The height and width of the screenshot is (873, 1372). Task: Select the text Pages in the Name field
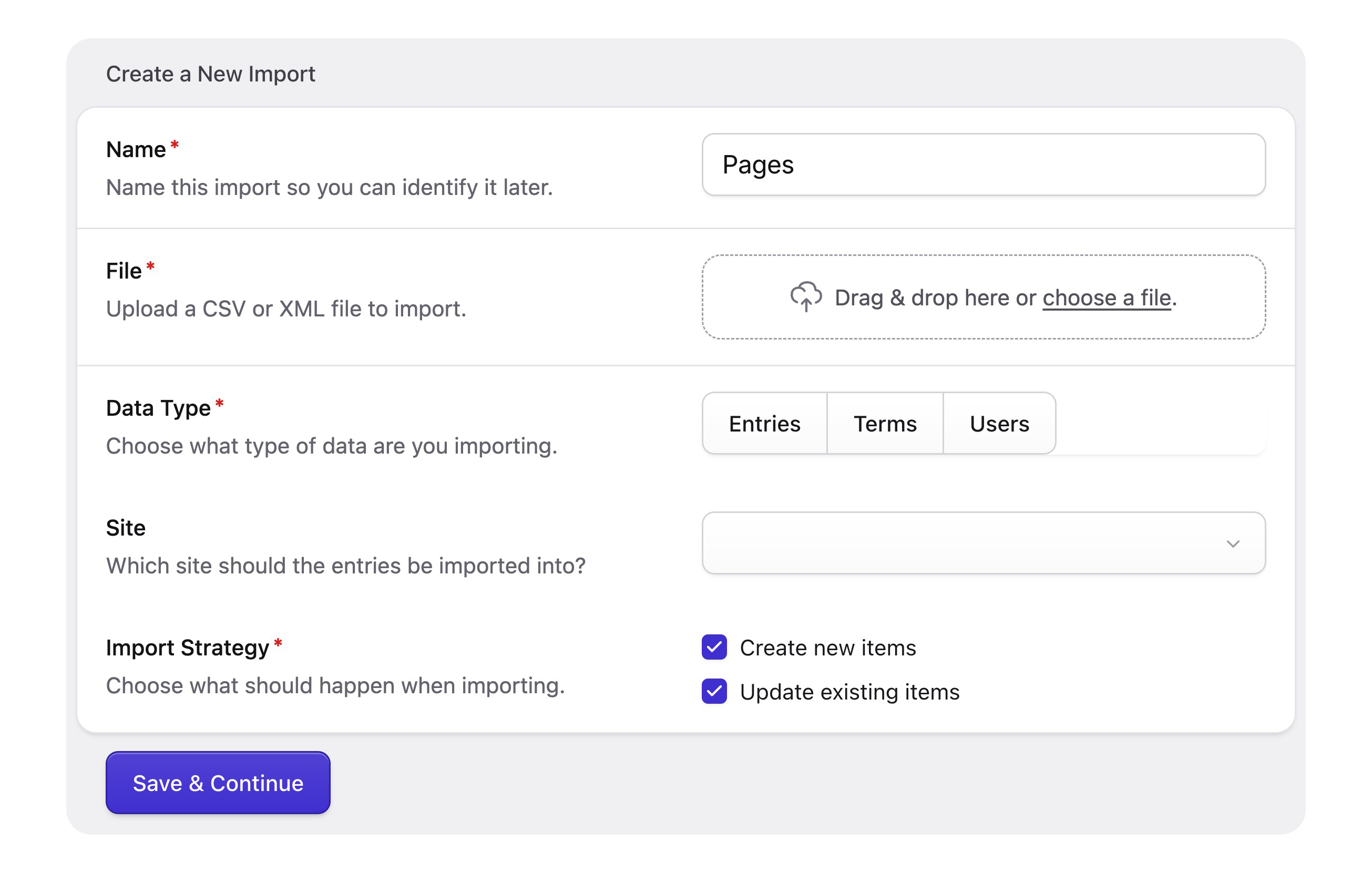point(758,165)
